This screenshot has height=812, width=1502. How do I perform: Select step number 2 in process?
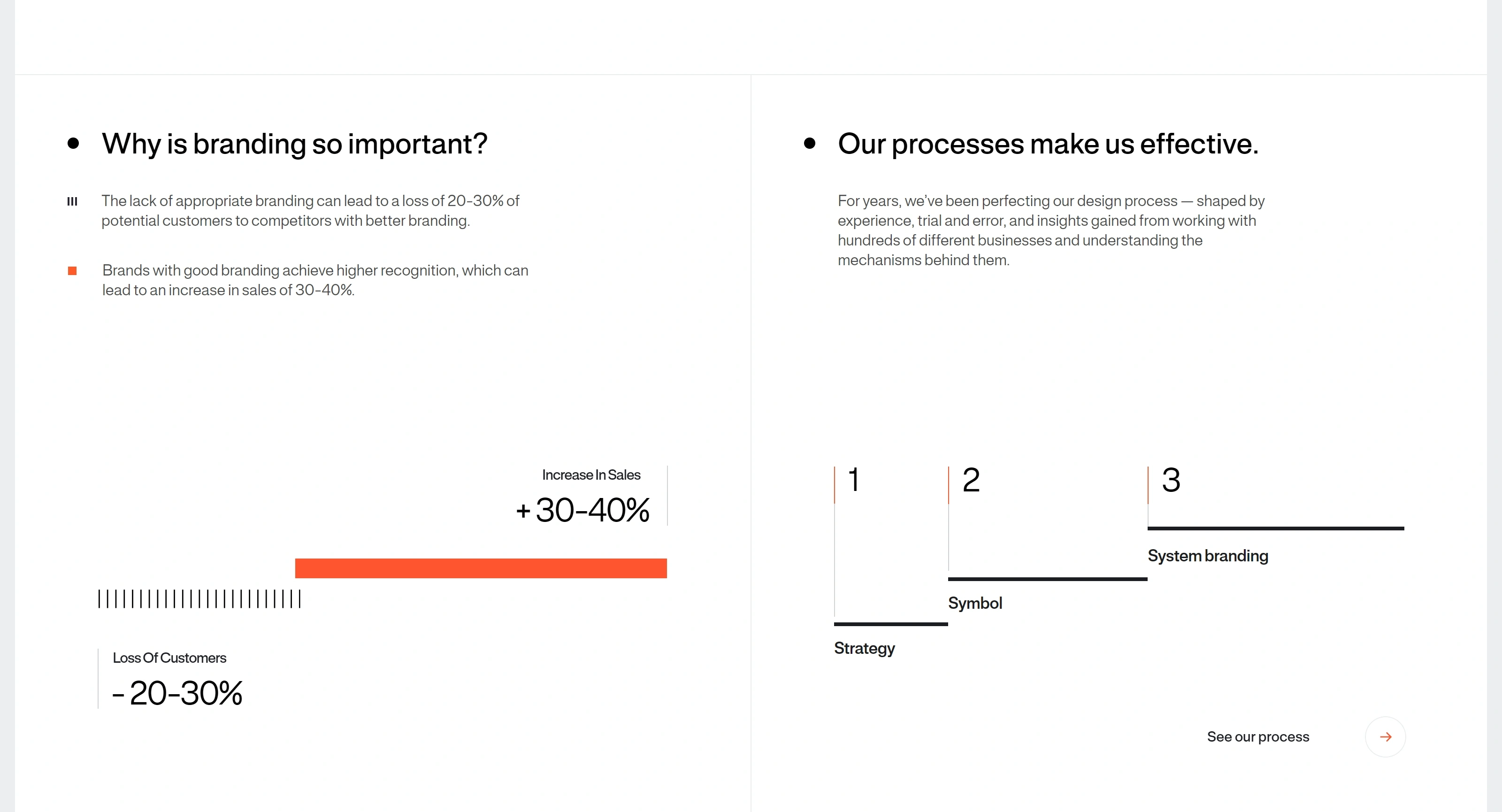971,480
